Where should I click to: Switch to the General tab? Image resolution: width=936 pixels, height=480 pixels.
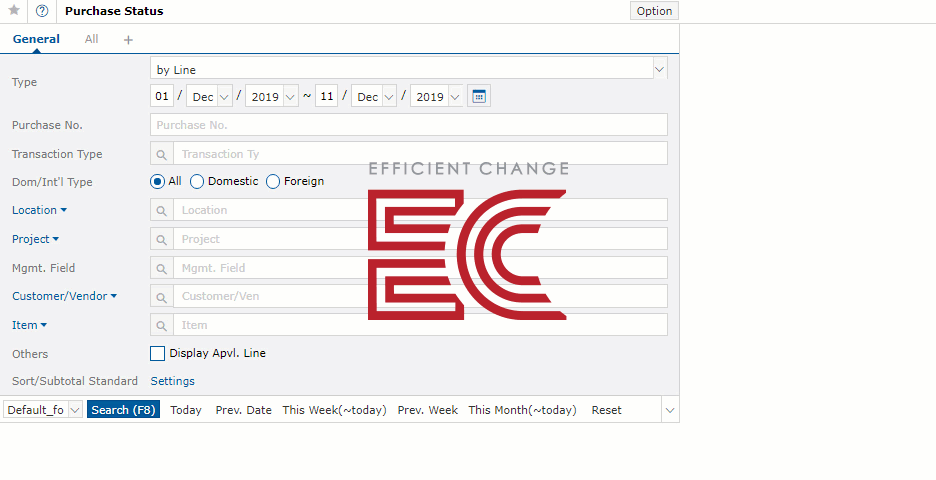pyautogui.click(x=36, y=39)
